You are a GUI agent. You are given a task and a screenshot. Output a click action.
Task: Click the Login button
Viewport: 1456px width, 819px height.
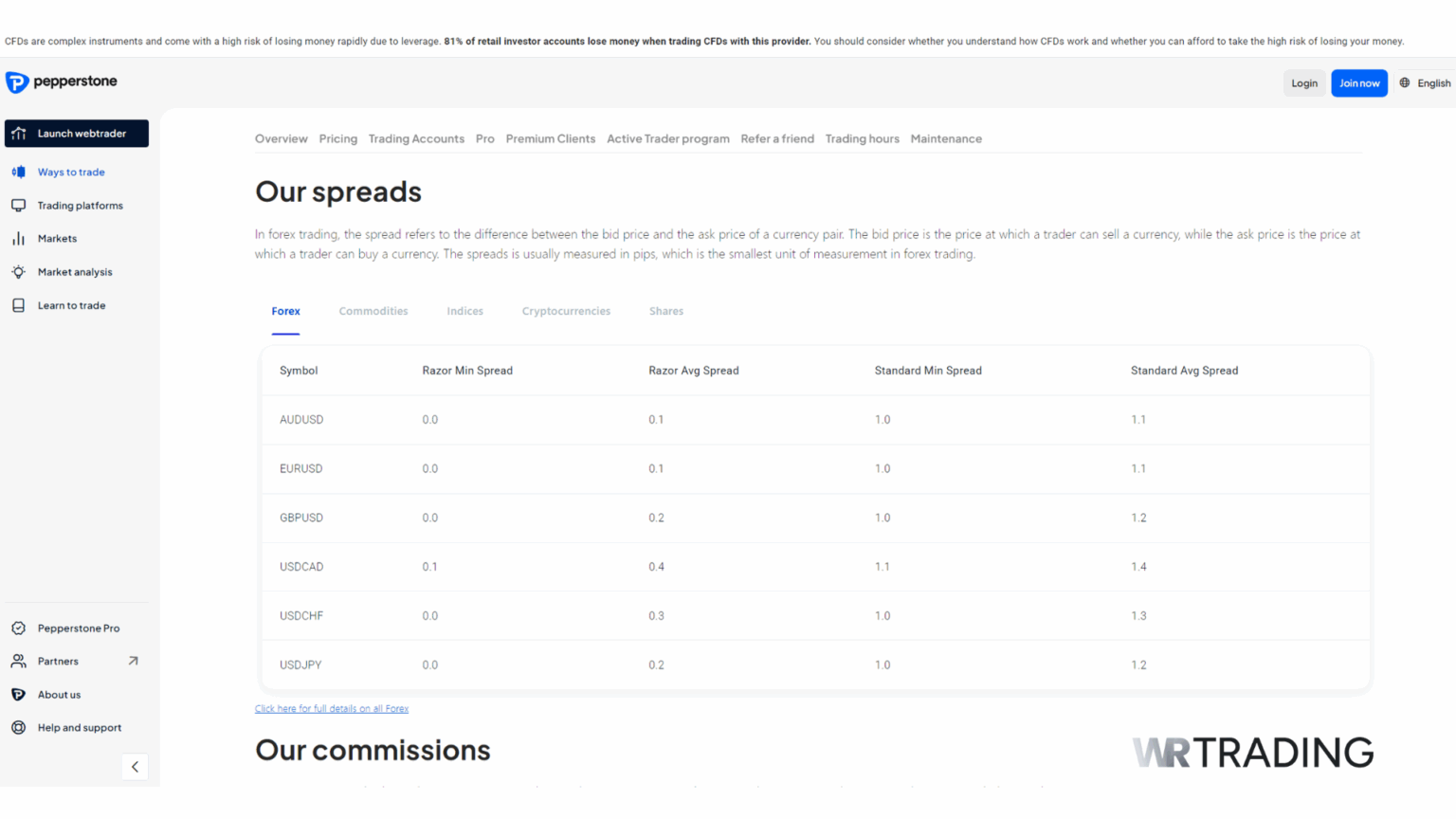pos(1303,82)
